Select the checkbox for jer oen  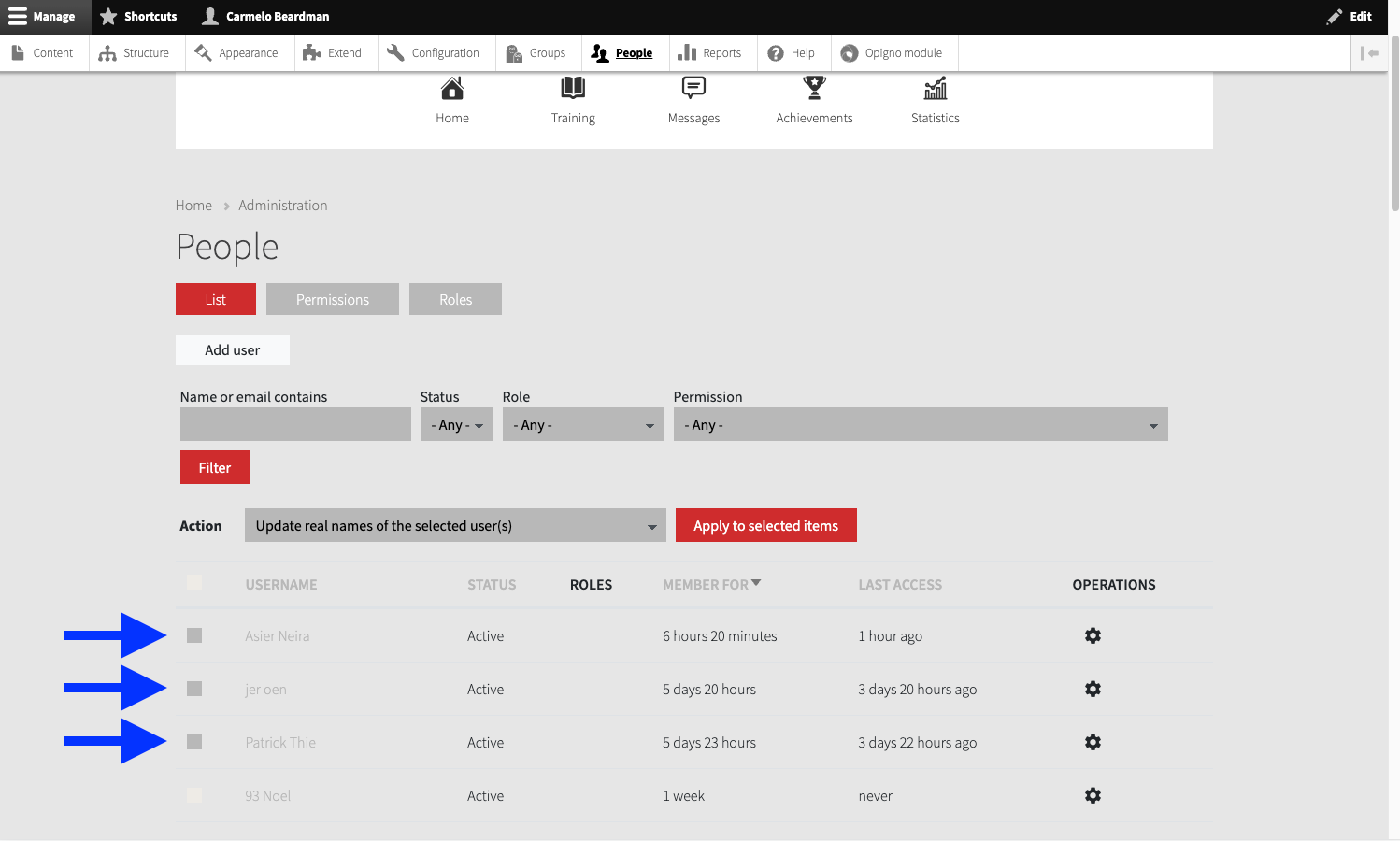pyautogui.click(x=194, y=689)
